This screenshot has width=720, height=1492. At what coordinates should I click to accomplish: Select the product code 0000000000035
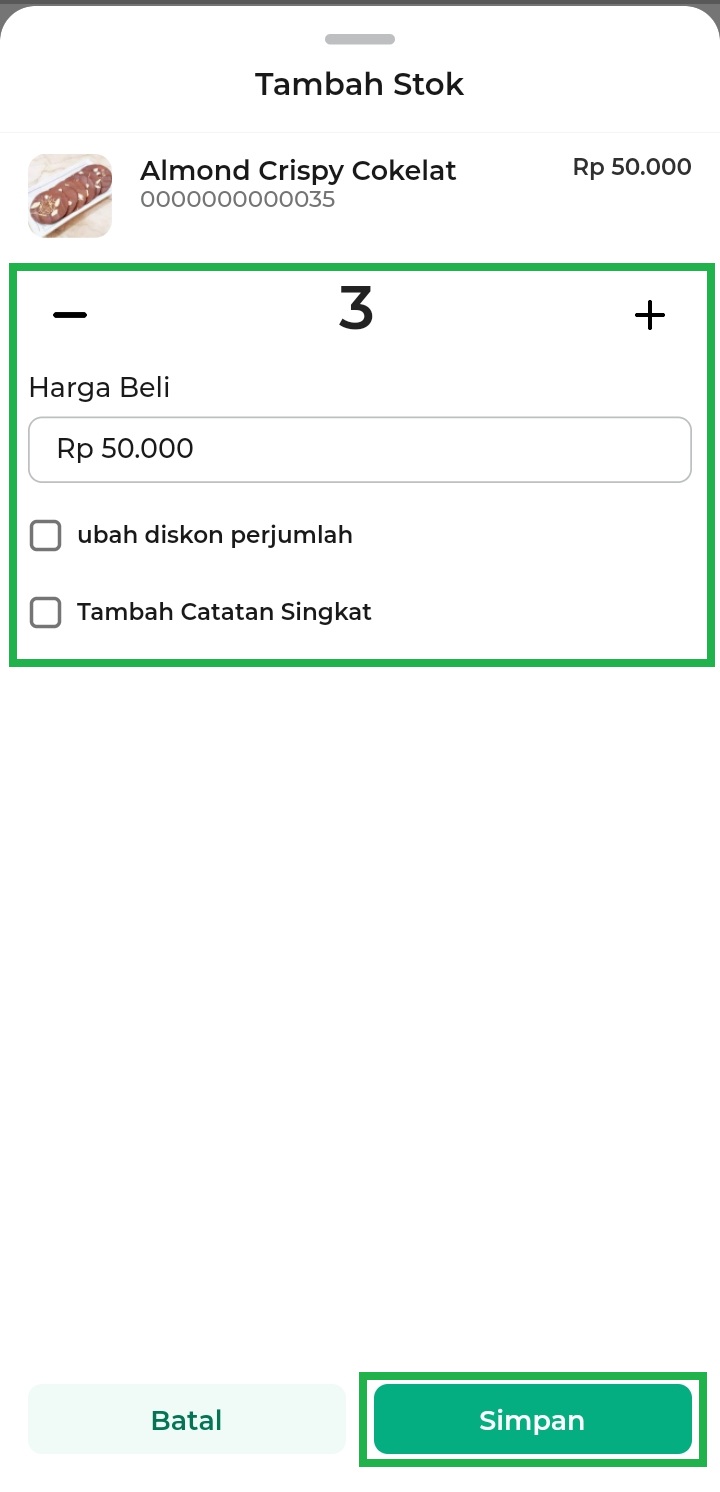(238, 200)
